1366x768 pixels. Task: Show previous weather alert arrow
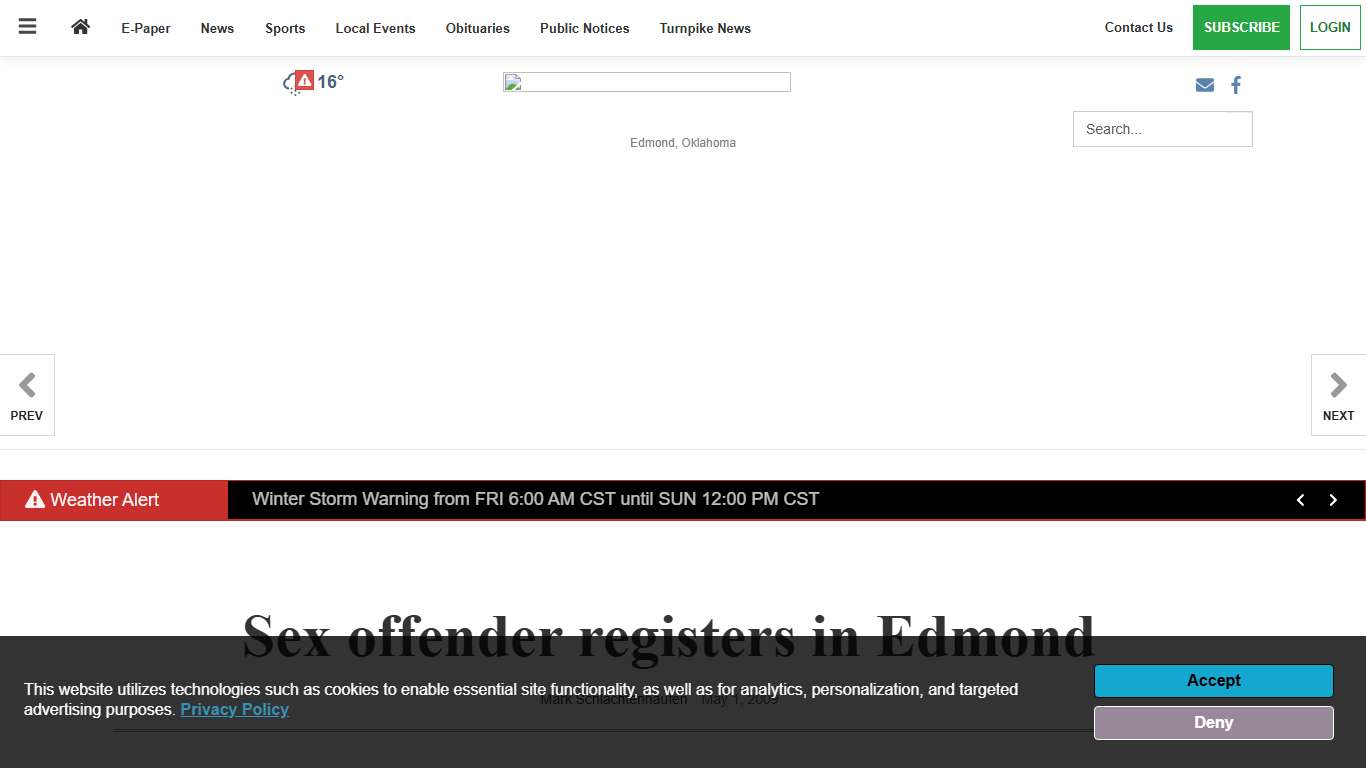tap(1300, 500)
